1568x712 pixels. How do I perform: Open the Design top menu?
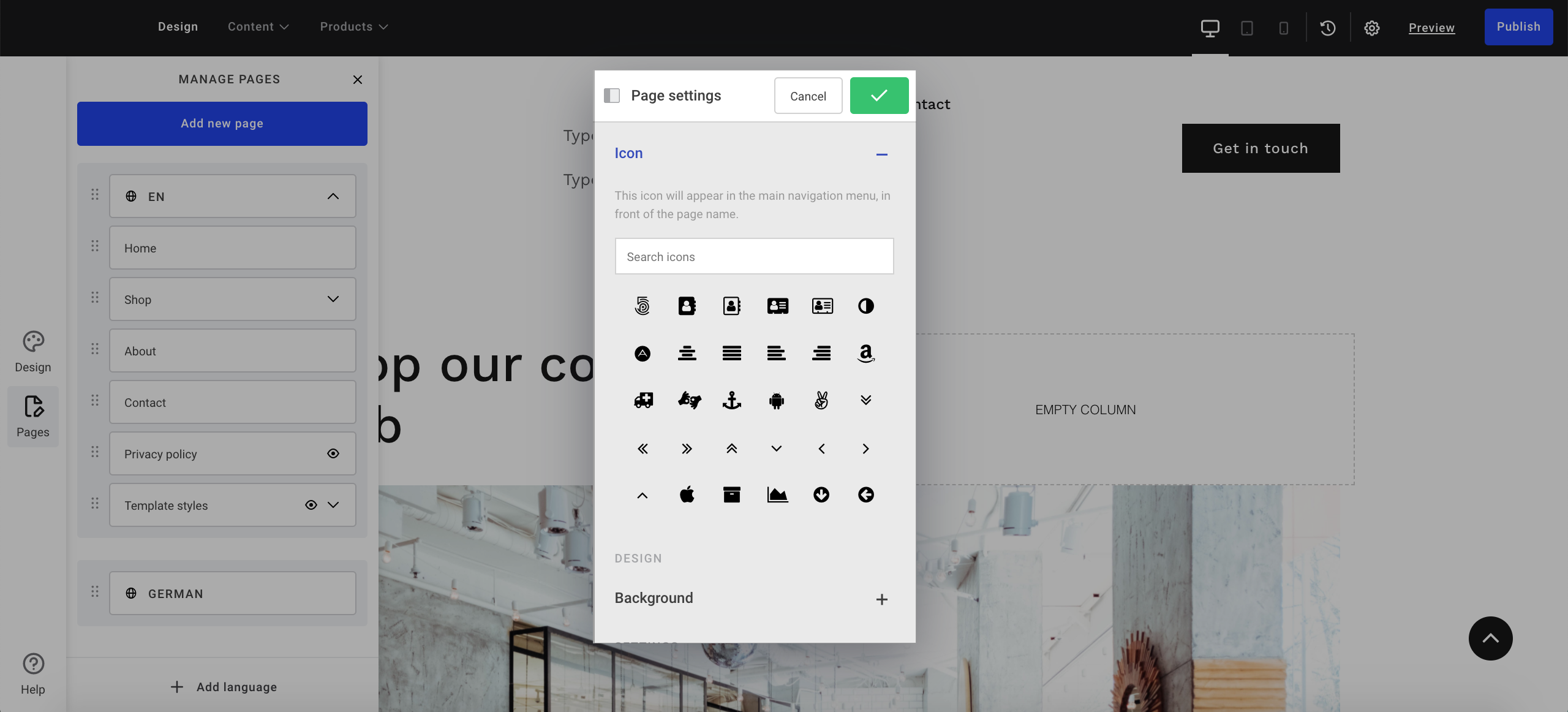click(178, 27)
